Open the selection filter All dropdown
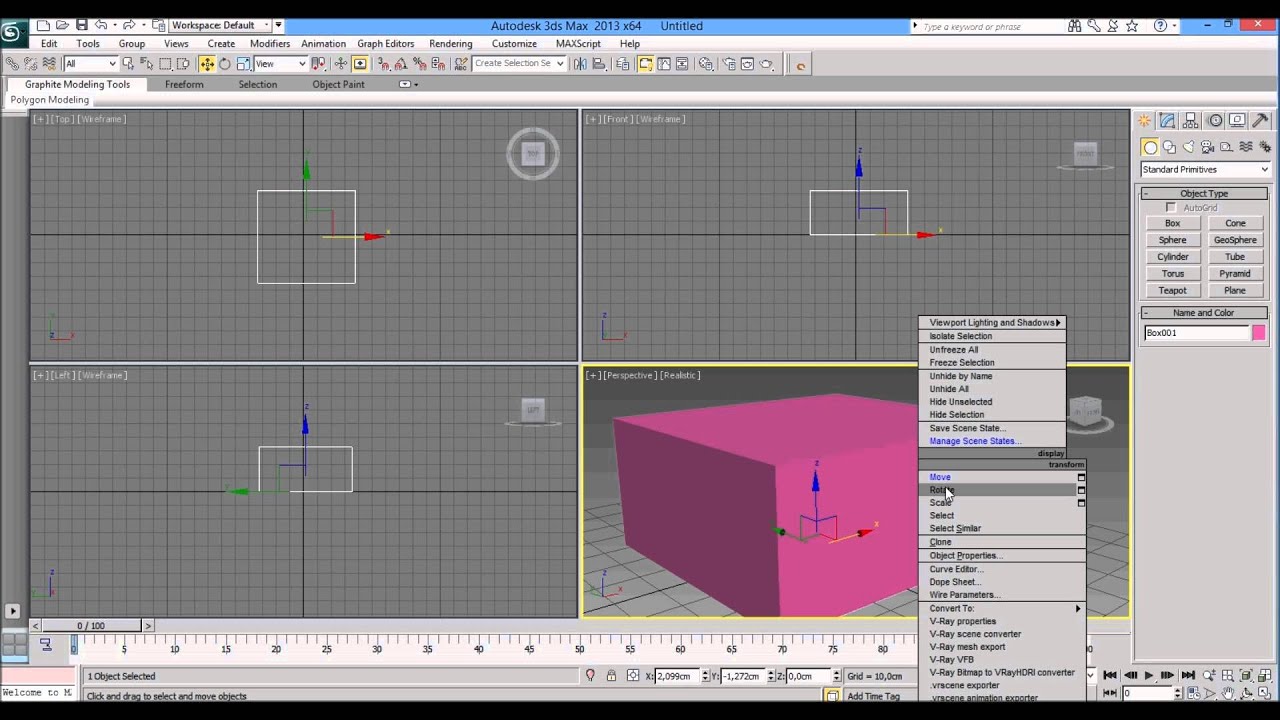The width and height of the screenshot is (1280, 720). (x=91, y=64)
